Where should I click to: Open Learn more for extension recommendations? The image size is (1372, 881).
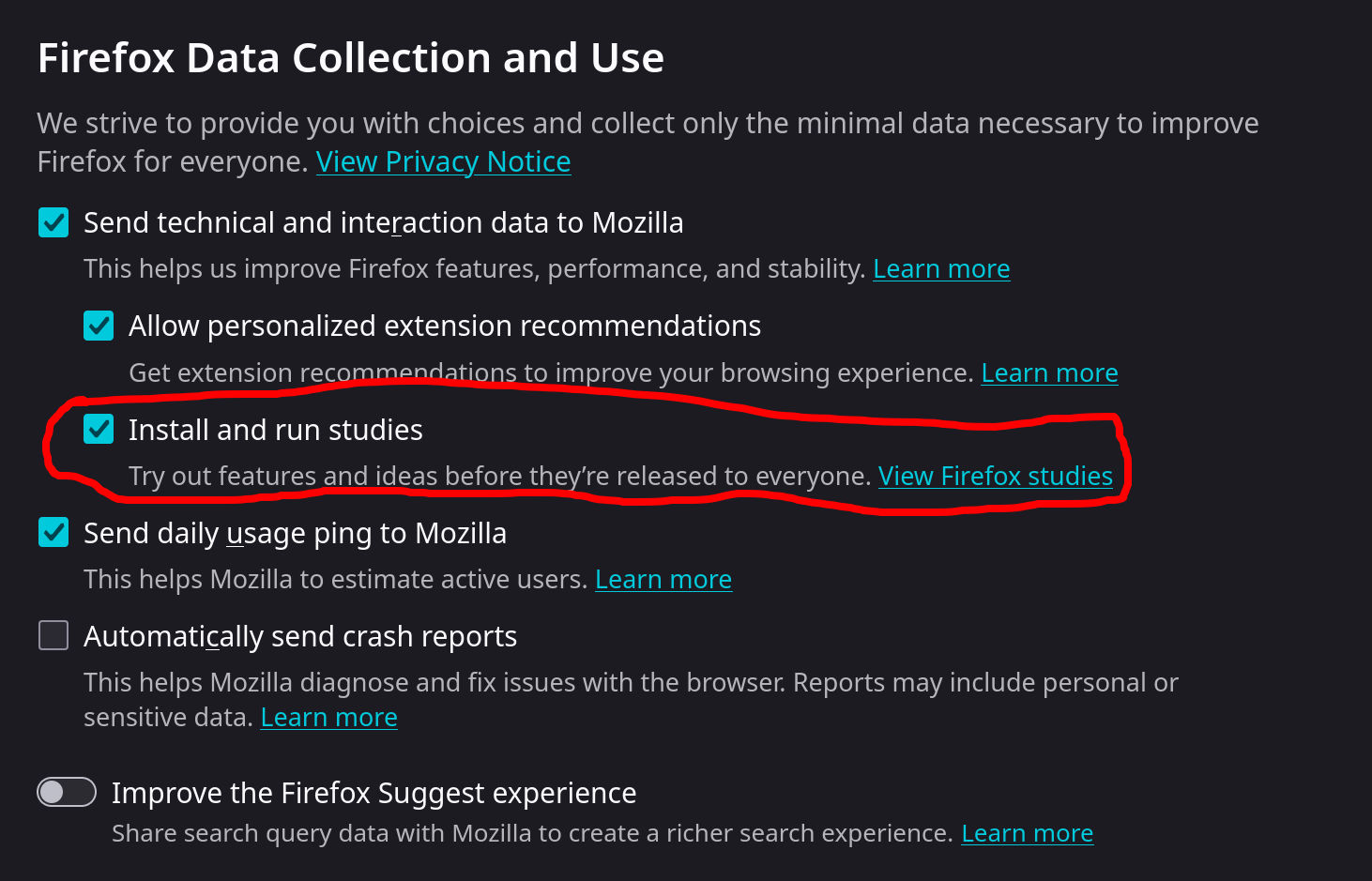[x=1049, y=372]
